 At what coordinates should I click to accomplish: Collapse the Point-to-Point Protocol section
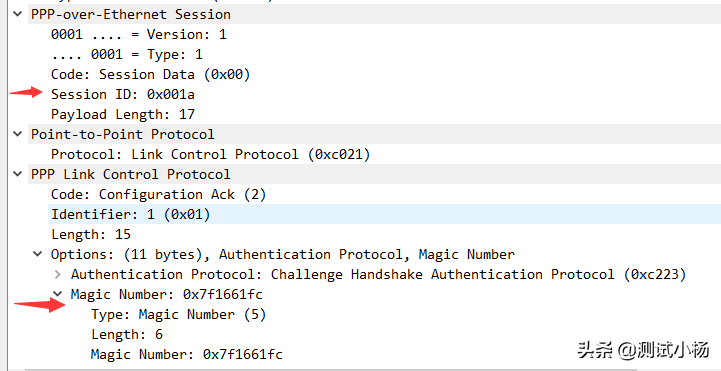[x=18, y=134]
